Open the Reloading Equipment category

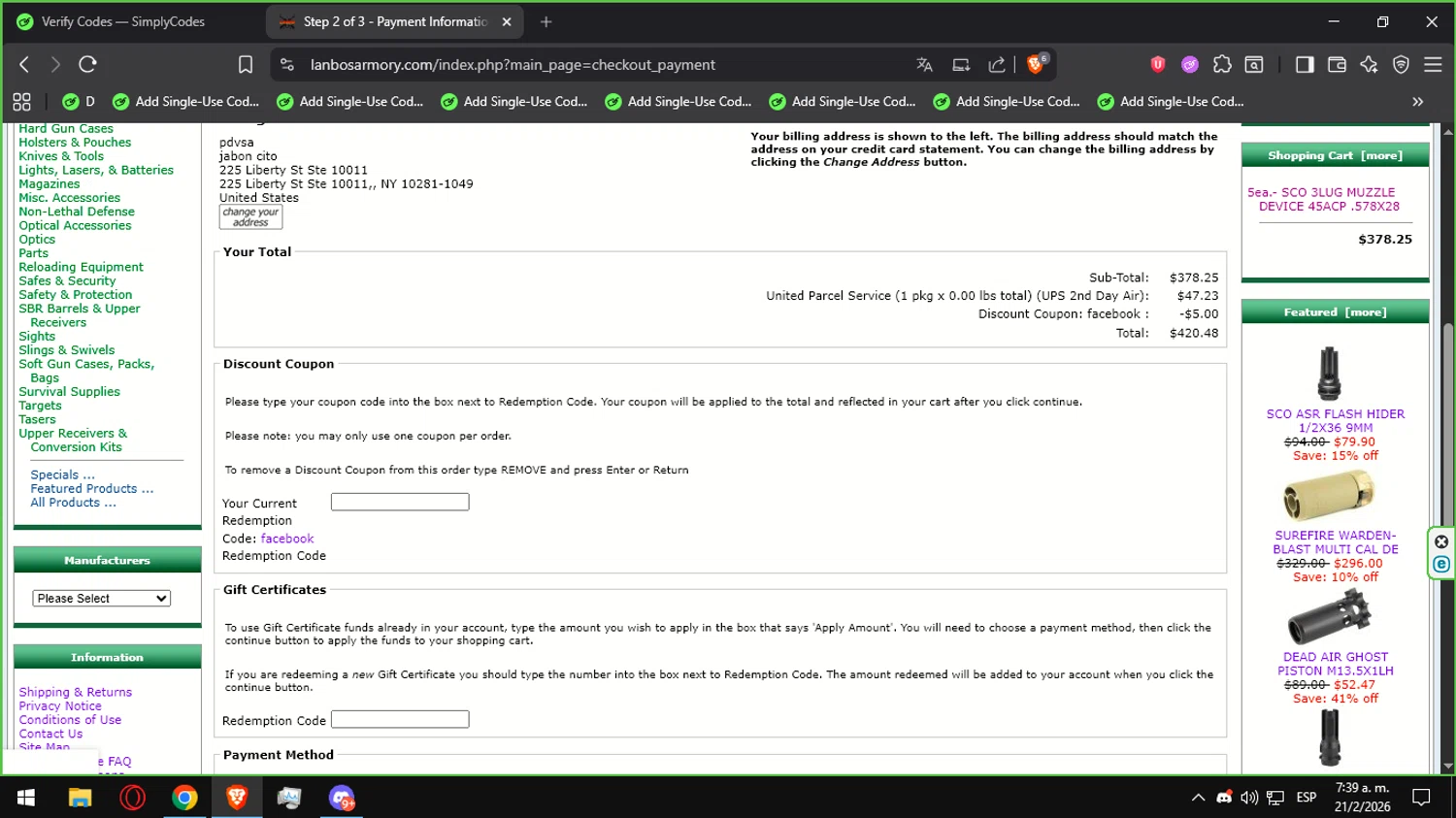click(81, 267)
